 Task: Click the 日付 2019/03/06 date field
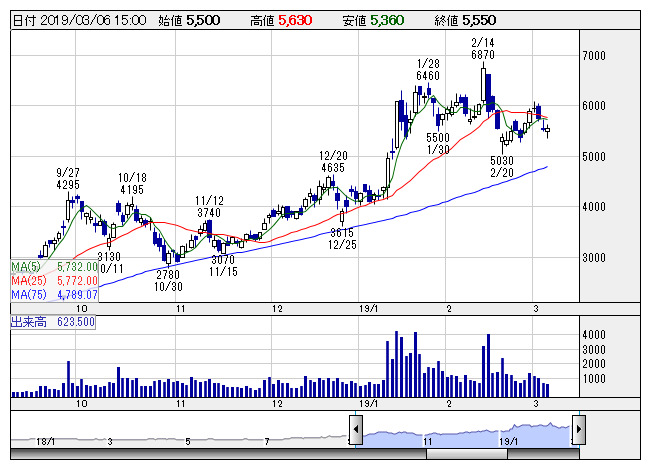point(81,19)
